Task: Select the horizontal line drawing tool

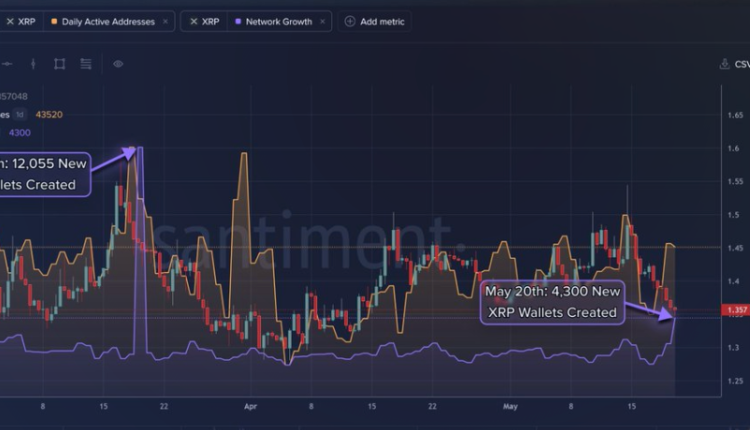Action: 7,64
